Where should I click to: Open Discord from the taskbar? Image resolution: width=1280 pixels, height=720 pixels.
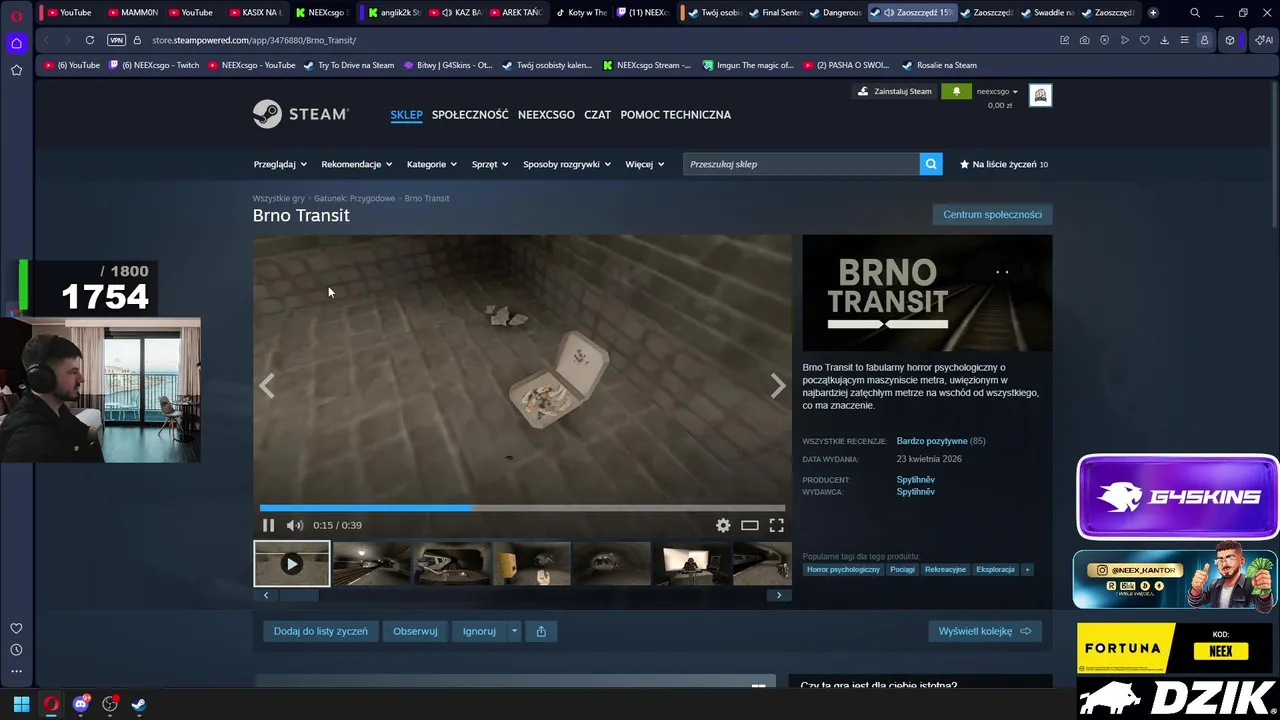tap(81, 704)
